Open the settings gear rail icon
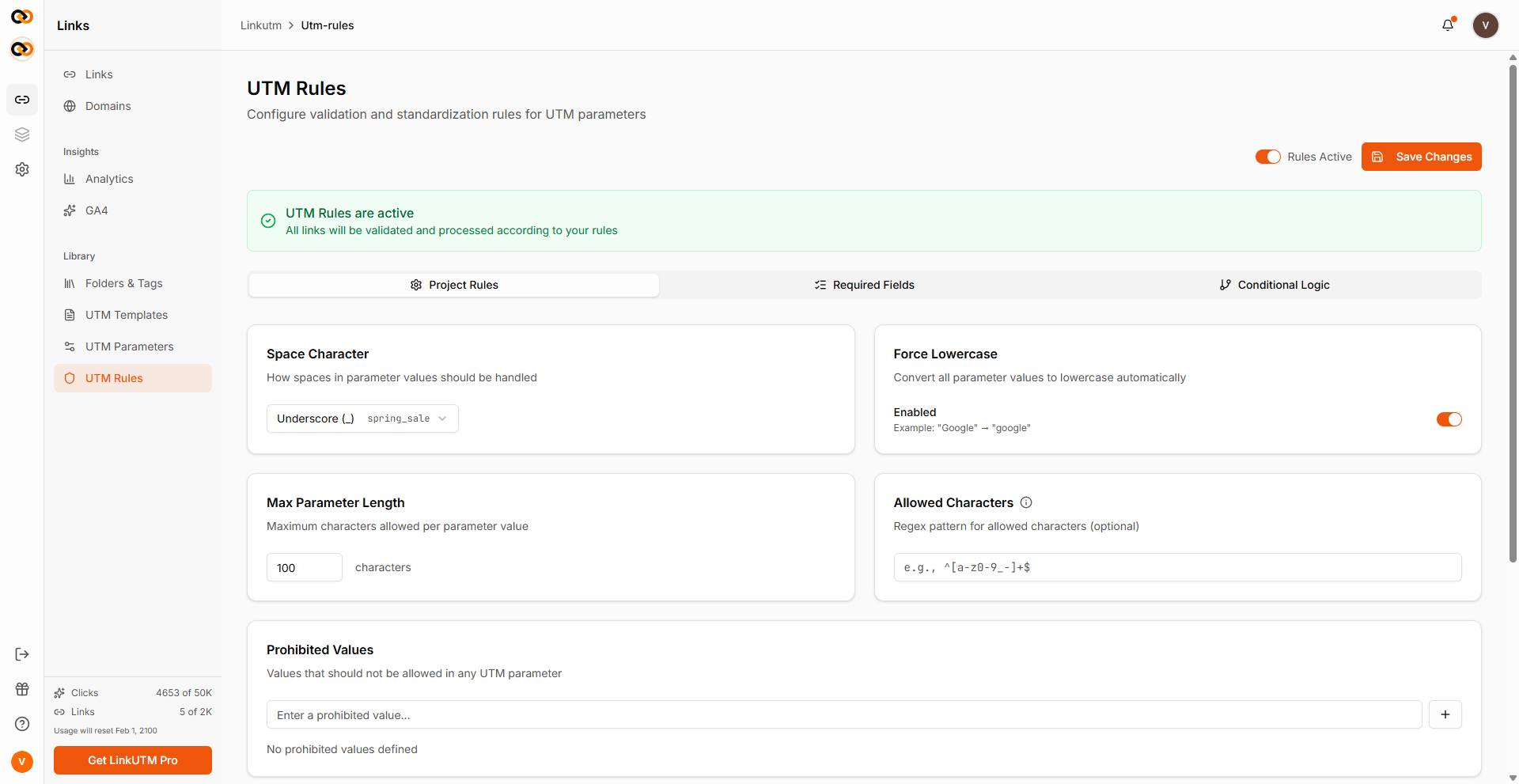The image size is (1519, 784). (x=22, y=169)
